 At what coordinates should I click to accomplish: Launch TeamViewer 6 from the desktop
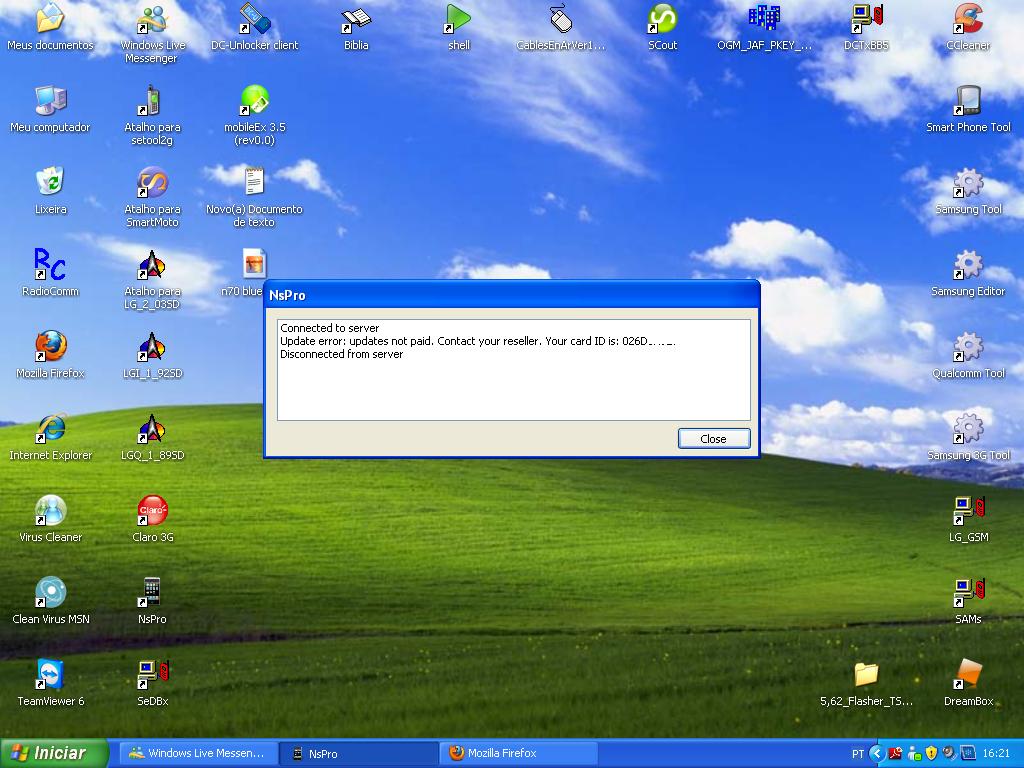point(50,674)
